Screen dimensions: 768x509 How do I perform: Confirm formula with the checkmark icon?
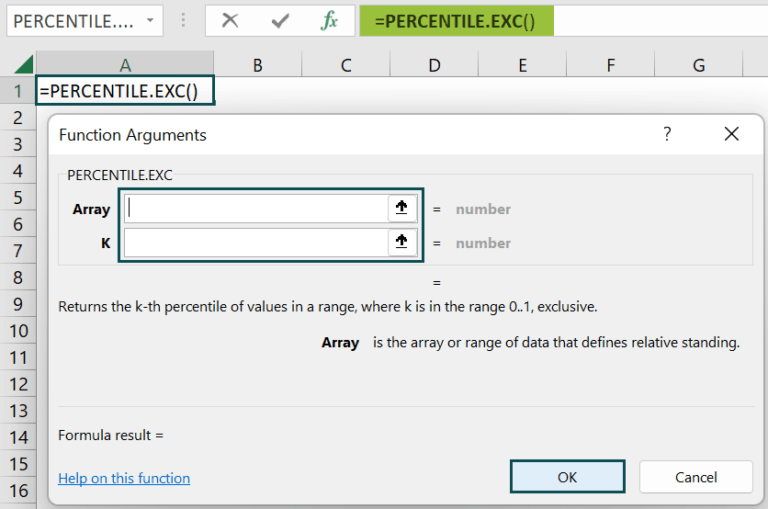pyautogui.click(x=280, y=21)
